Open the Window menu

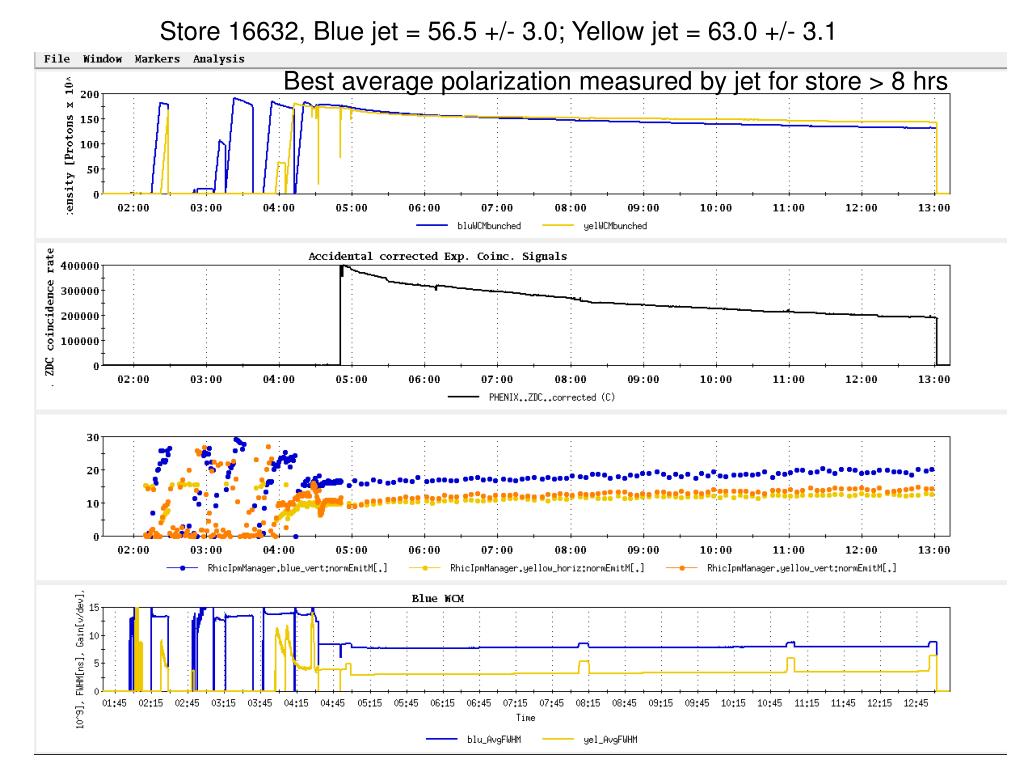pyautogui.click(x=102, y=59)
